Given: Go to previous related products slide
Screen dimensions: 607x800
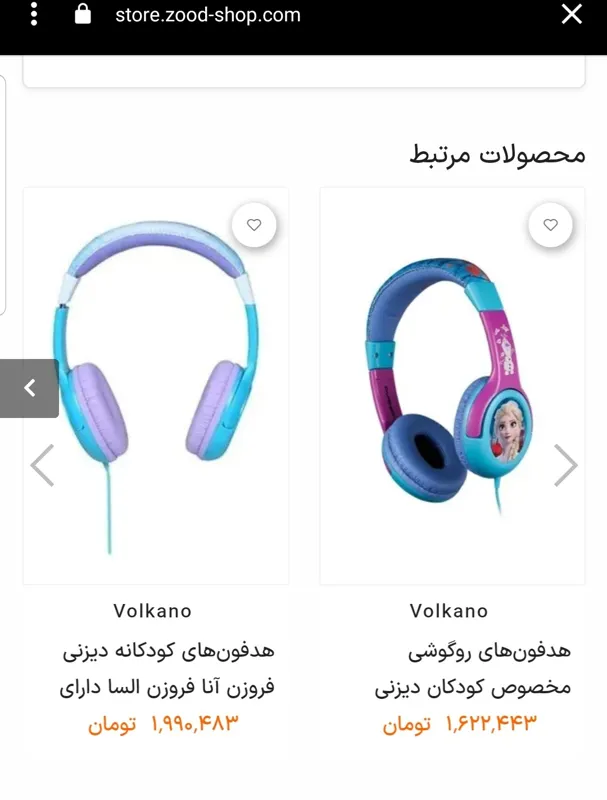Looking at the screenshot, I should tap(42, 465).
